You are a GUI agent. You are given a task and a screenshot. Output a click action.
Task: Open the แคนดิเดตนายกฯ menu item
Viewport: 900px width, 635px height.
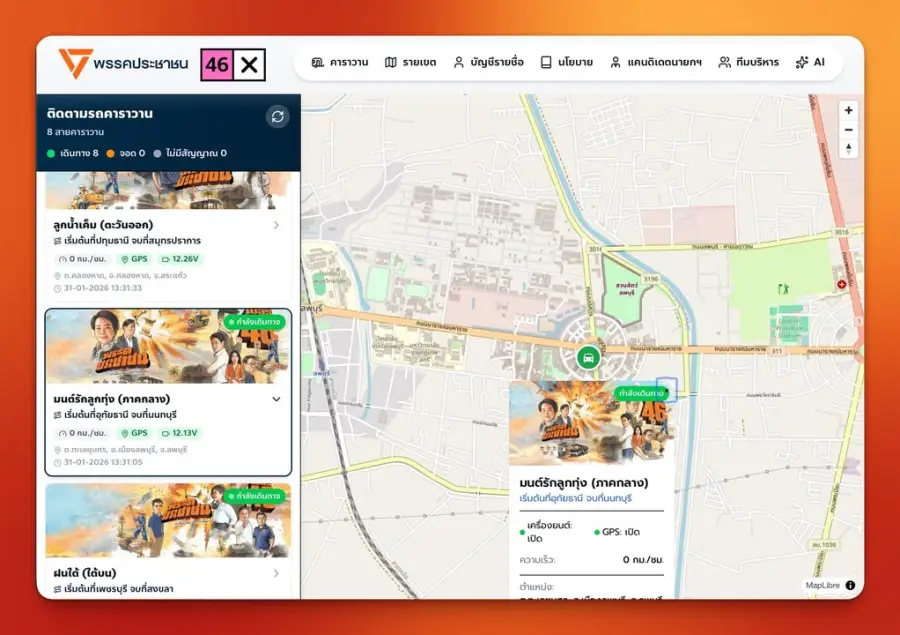(x=655, y=62)
